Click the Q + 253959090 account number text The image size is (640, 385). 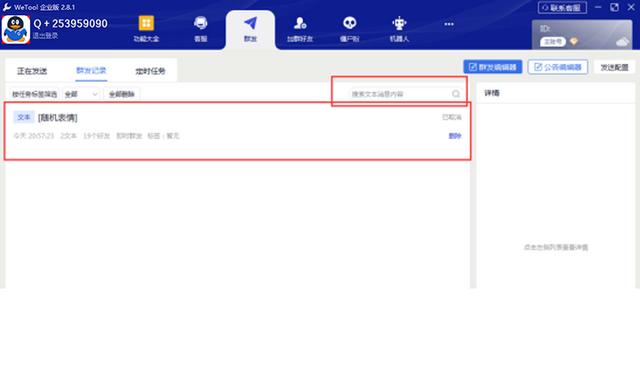(x=71, y=24)
